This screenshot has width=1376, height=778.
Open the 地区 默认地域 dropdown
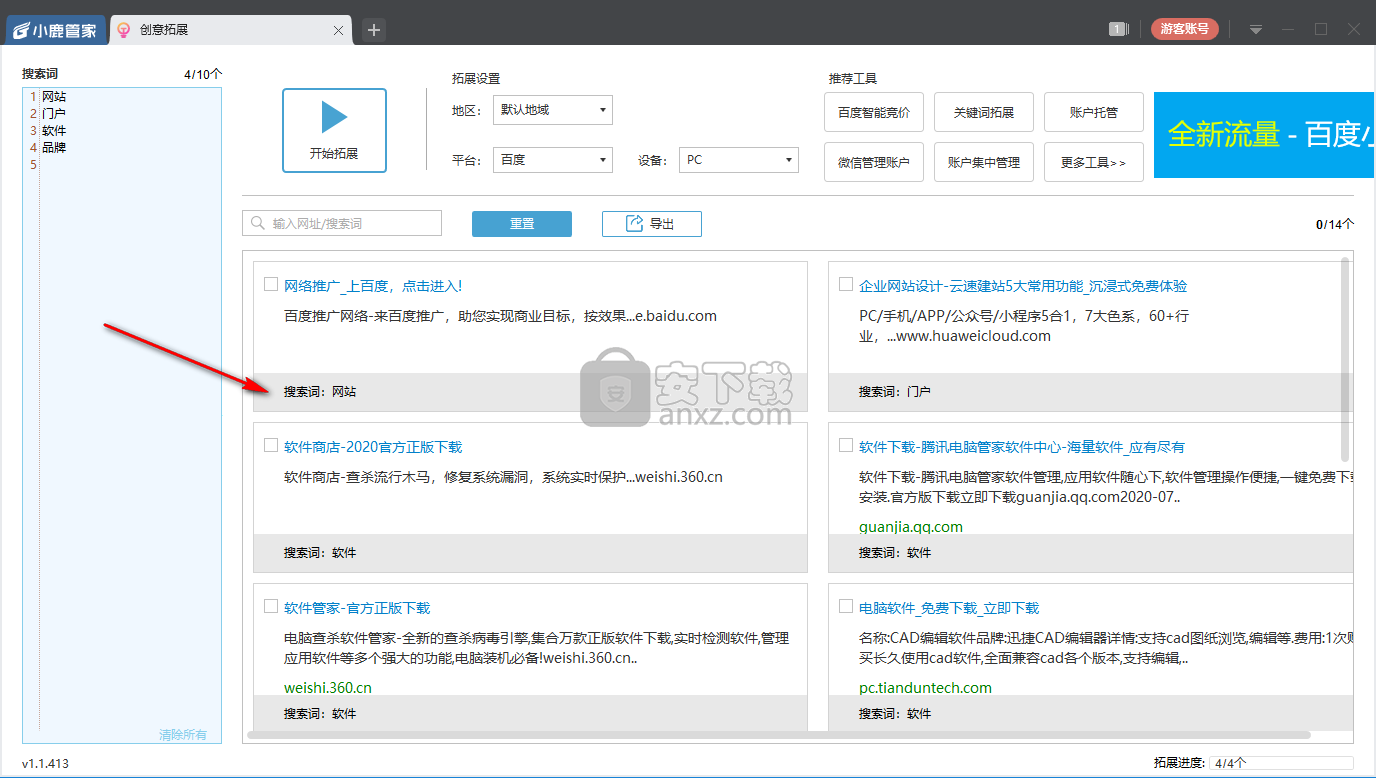[x=553, y=110]
